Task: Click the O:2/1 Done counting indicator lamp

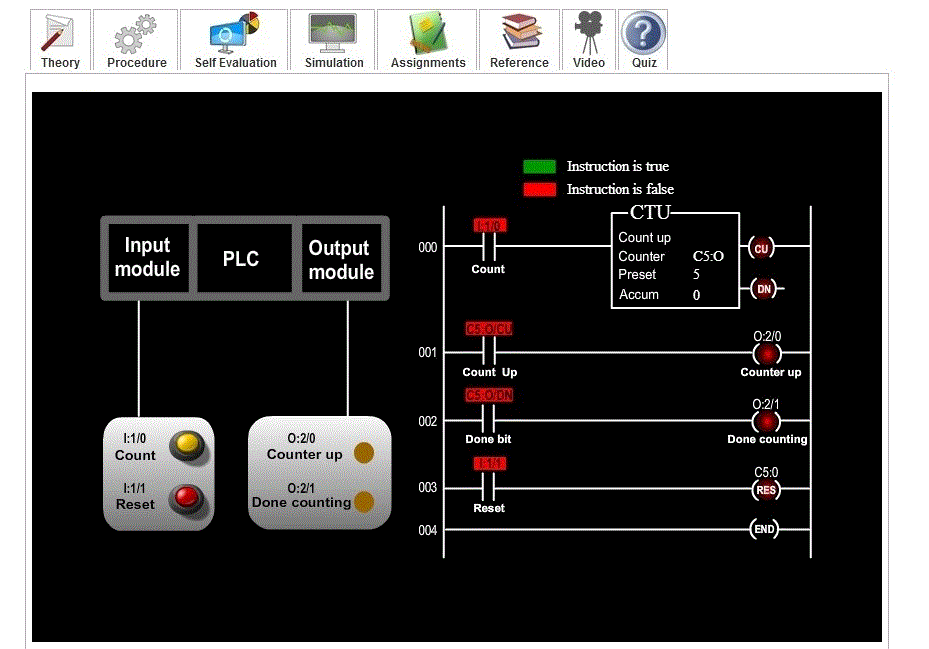Action: pyautogui.click(x=364, y=501)
